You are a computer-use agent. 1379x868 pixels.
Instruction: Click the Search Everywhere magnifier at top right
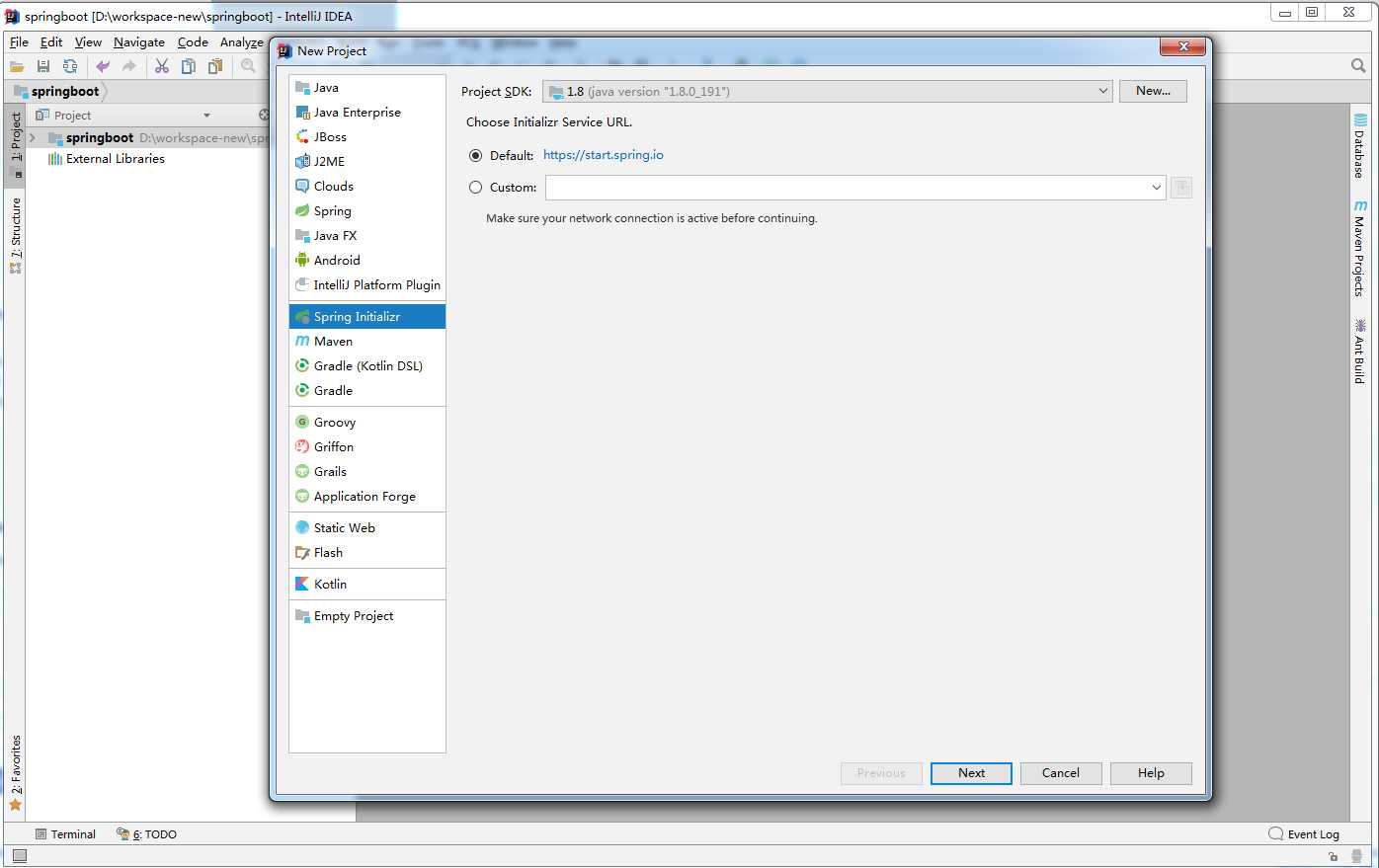tap(1358, 66)
